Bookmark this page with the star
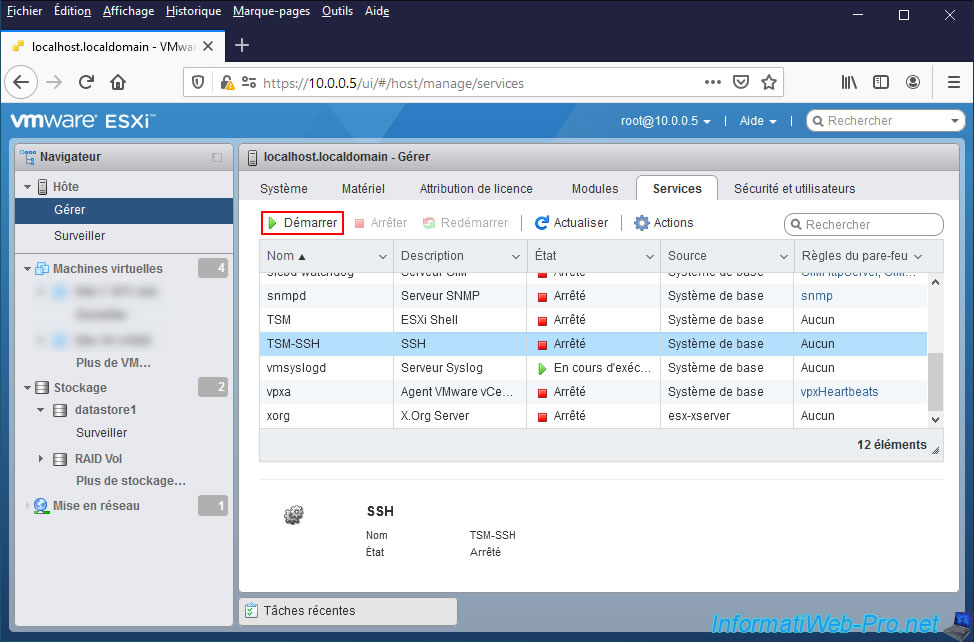This screenshot has height=642, width=974. 769,82
